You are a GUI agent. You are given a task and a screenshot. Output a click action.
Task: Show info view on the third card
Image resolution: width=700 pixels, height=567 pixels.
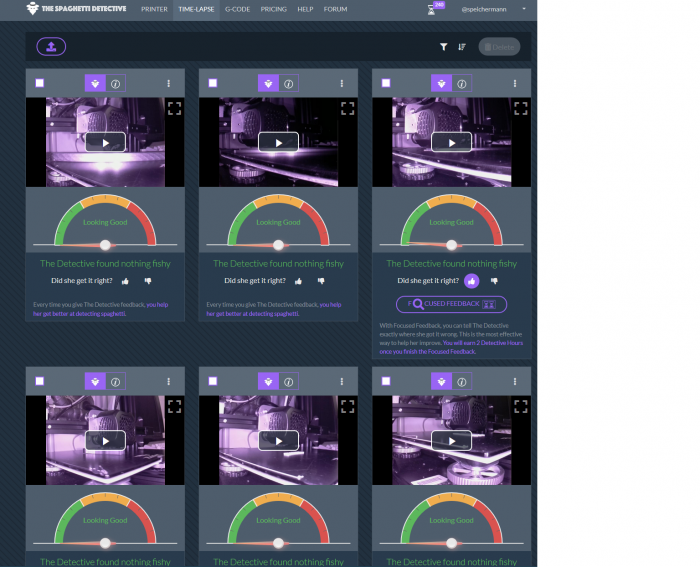tap(461, 83)
